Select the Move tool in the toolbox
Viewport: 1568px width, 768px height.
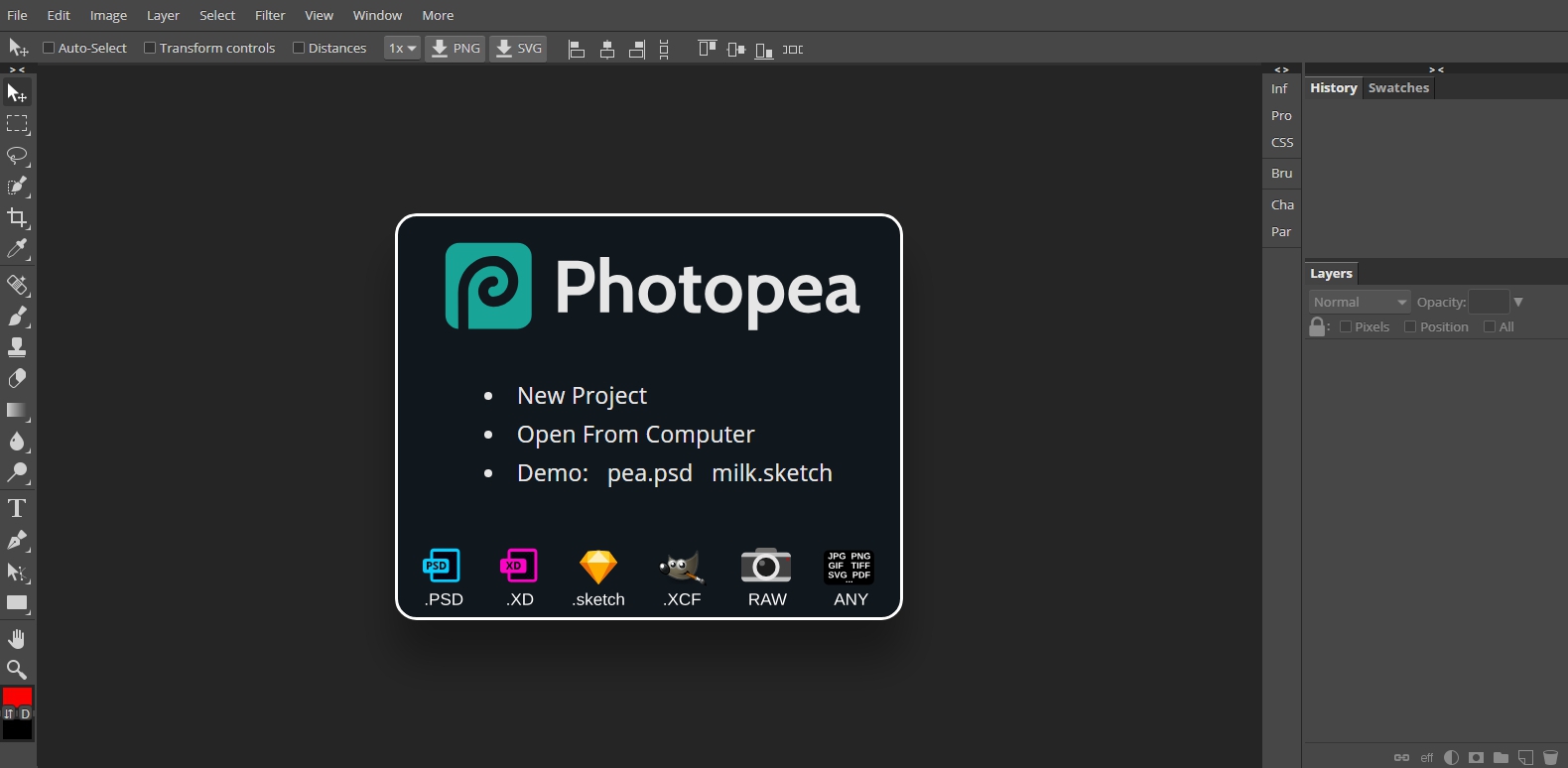point(17,92)
